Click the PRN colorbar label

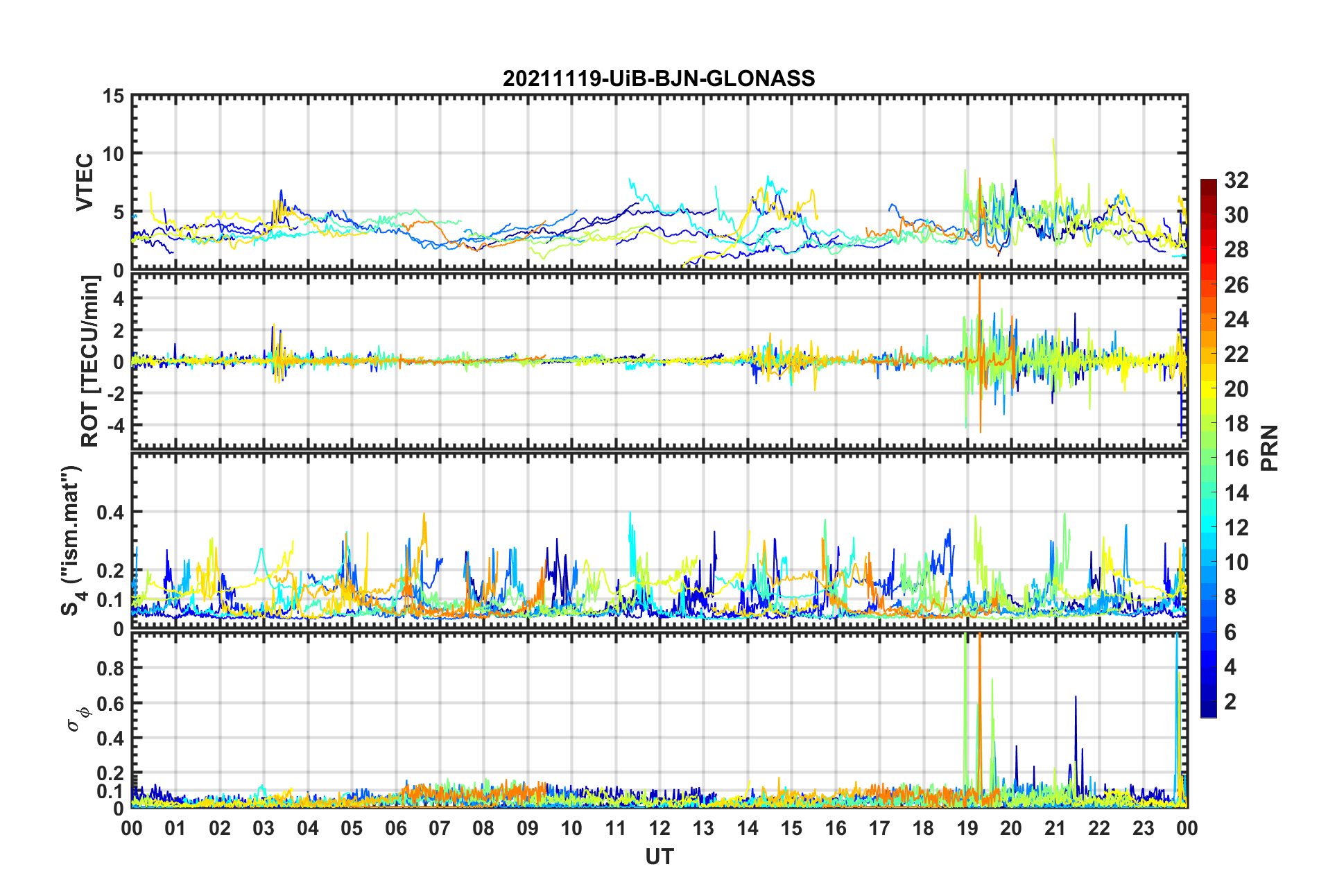[x=1270, y=448]
